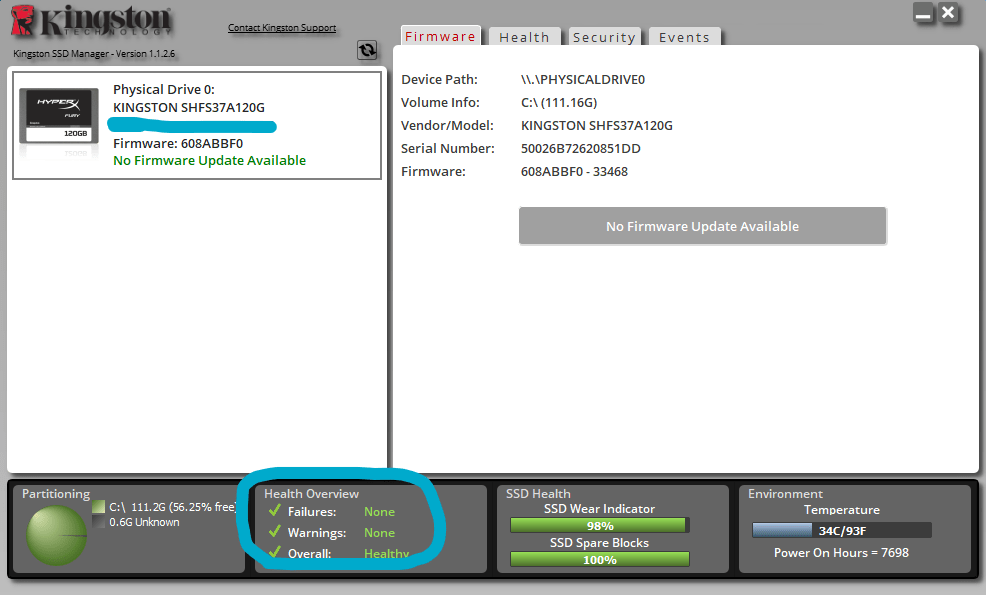Image resolution: width=986 pixels, height=595 pixels.
Task: Switch to the Firmware tab
Action: click(440, 36)
